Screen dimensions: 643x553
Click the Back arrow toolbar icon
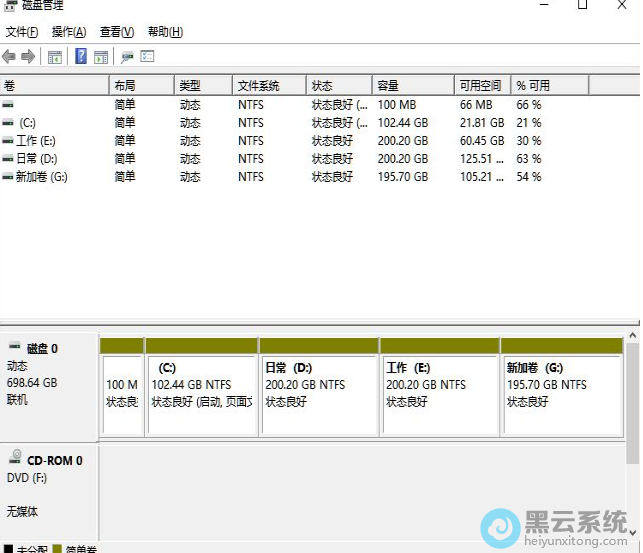(x=9, y=57)
